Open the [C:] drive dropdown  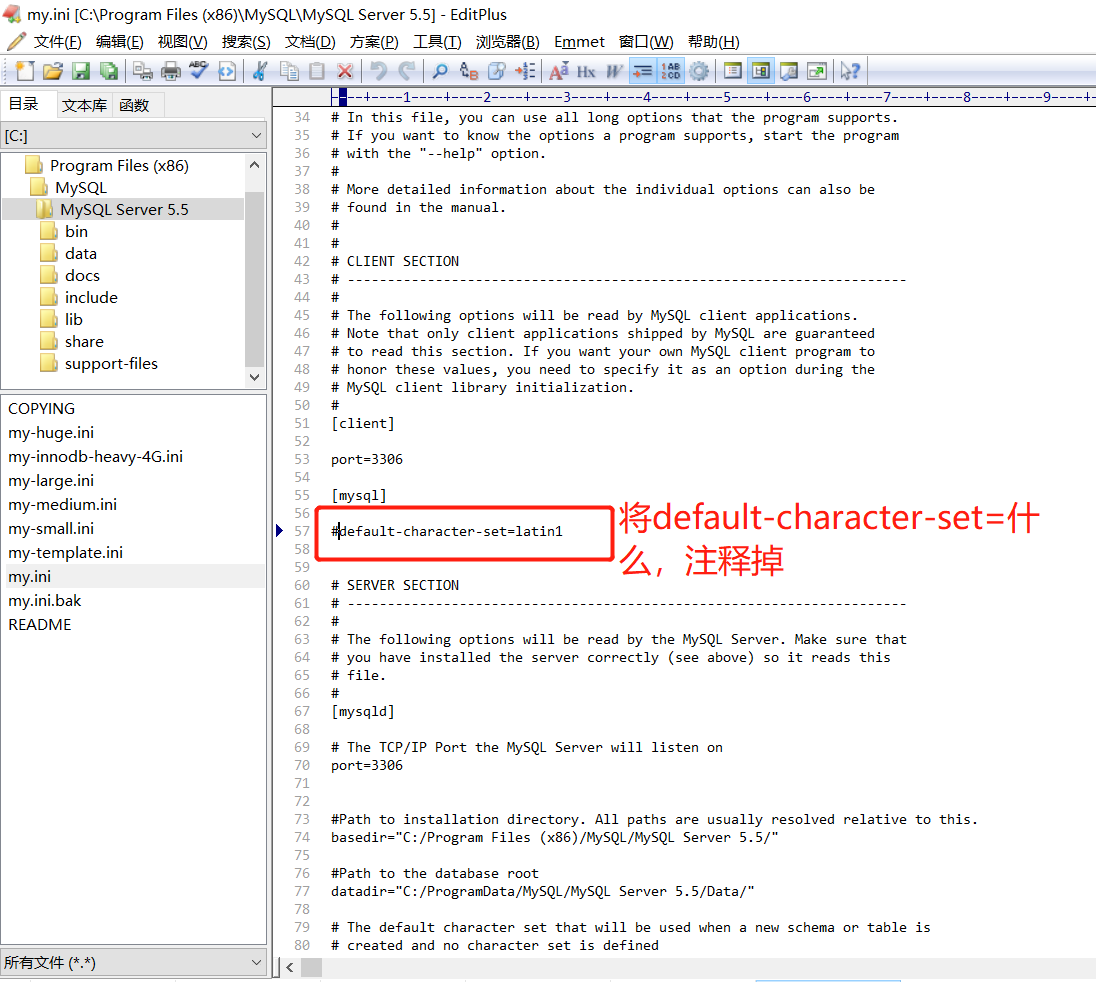(133, 136)
